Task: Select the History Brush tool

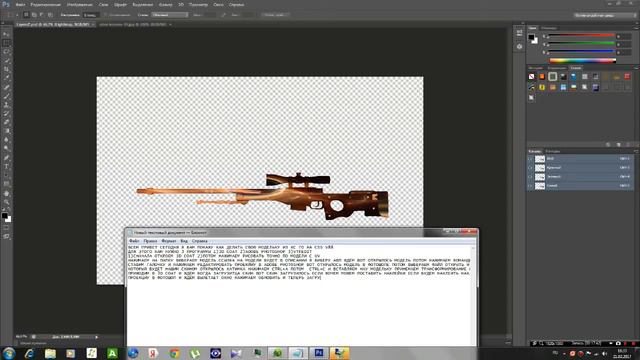Action: tap(6, 113)
